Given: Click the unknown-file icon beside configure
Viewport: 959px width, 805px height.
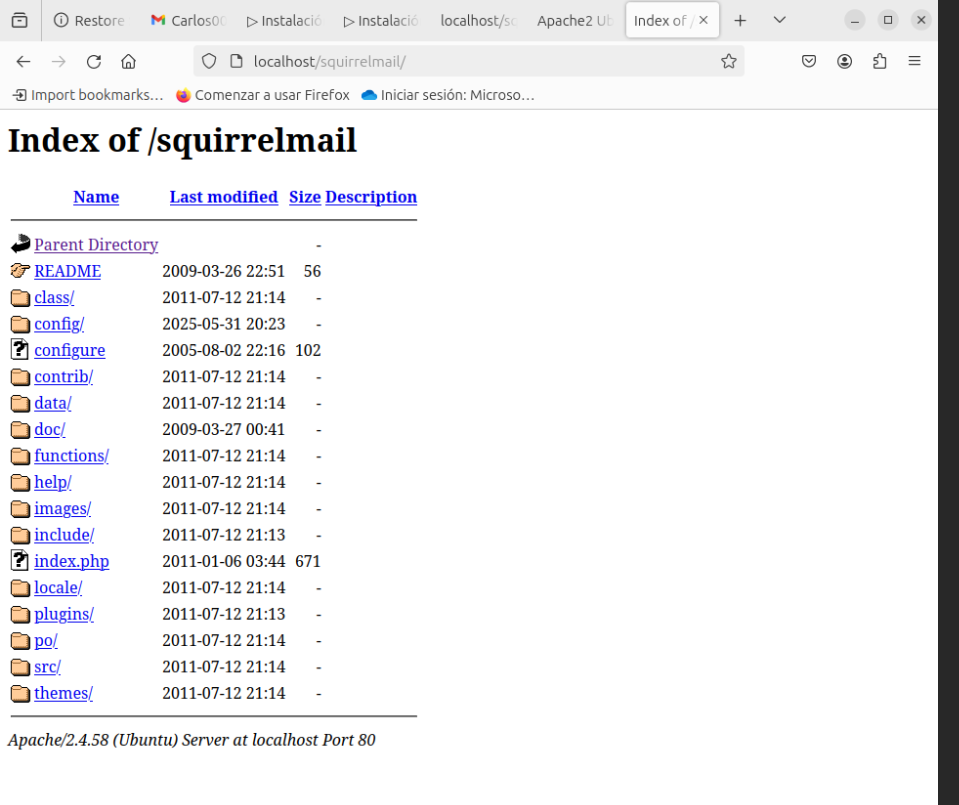Looking at the screenshot, I should (20, 349).
